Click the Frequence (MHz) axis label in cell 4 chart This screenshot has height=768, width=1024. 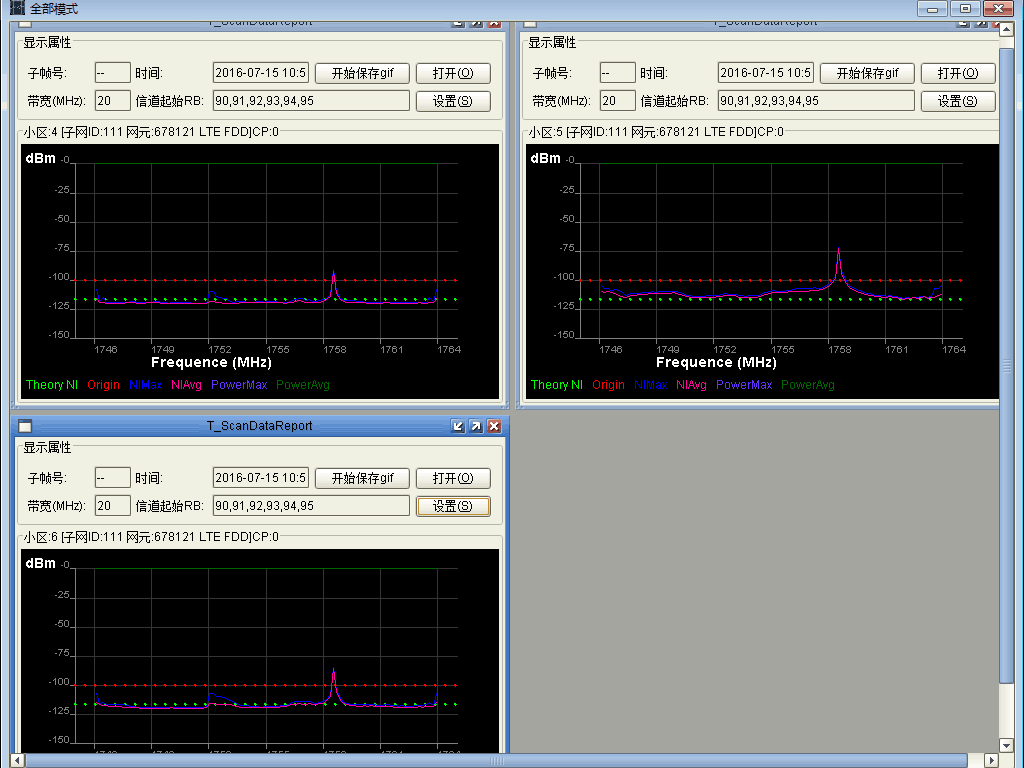tap(211, 362)
